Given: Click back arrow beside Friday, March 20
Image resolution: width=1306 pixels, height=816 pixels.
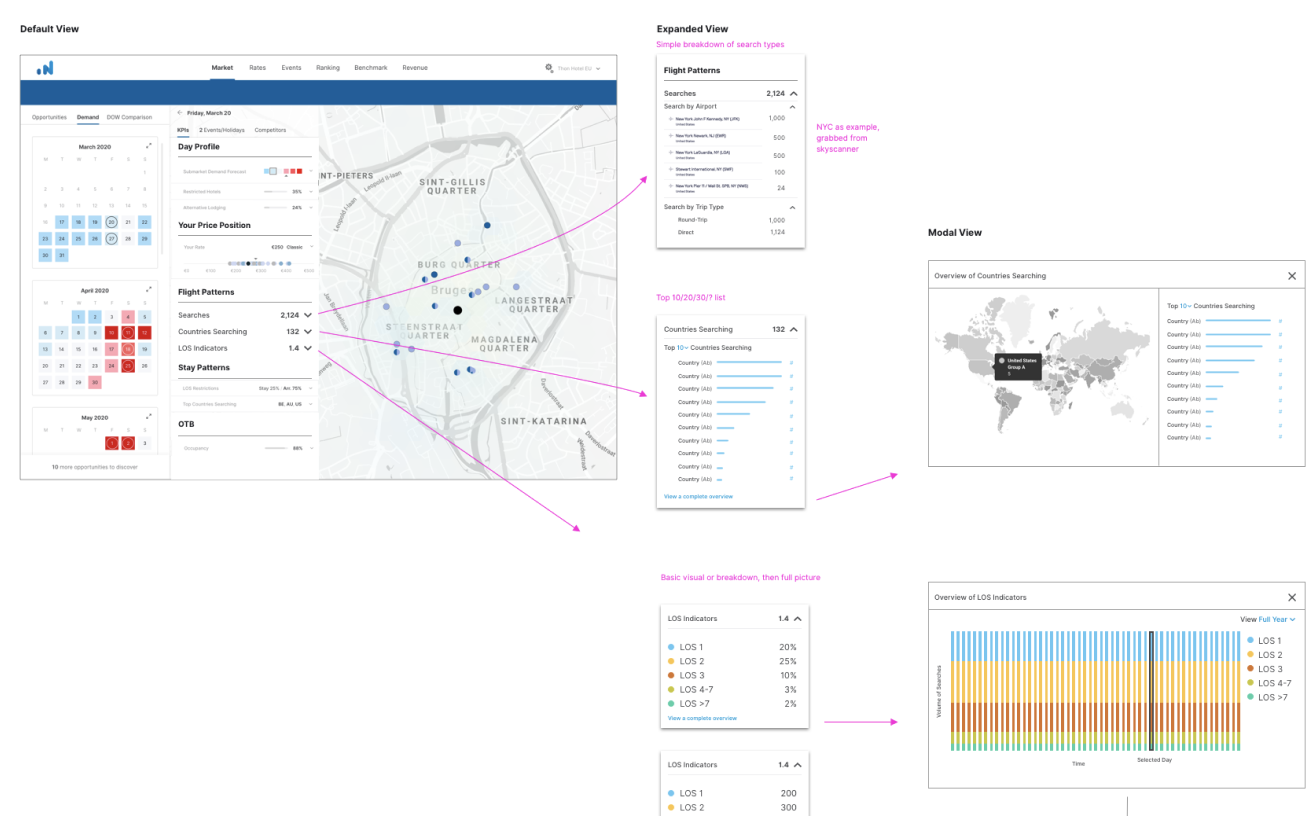Looking at the screenshot, I should 180,114.
